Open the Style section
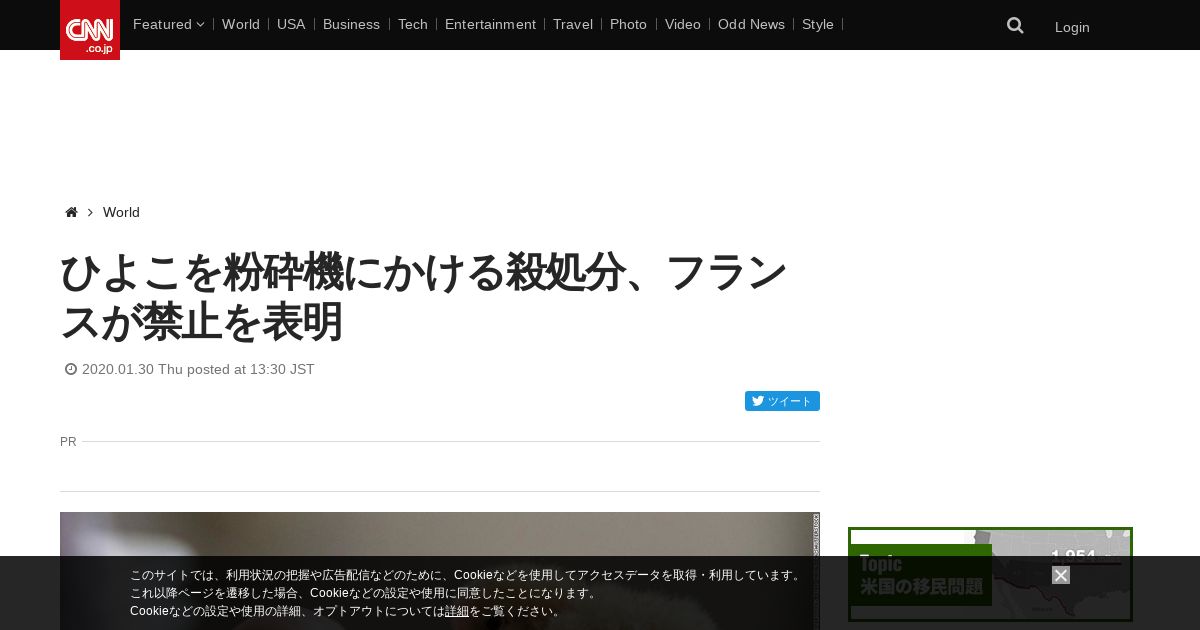Screen dimensions: 1200x630 pyautogui.click(x=818, y=24)
